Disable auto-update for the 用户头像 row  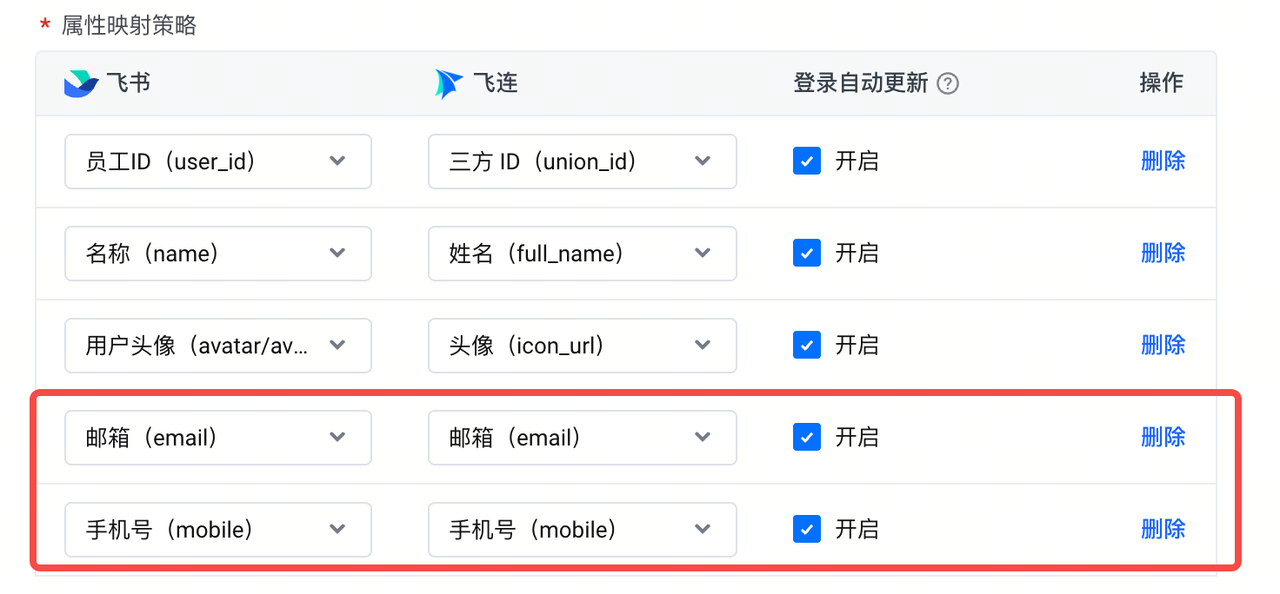click(807, 345)
